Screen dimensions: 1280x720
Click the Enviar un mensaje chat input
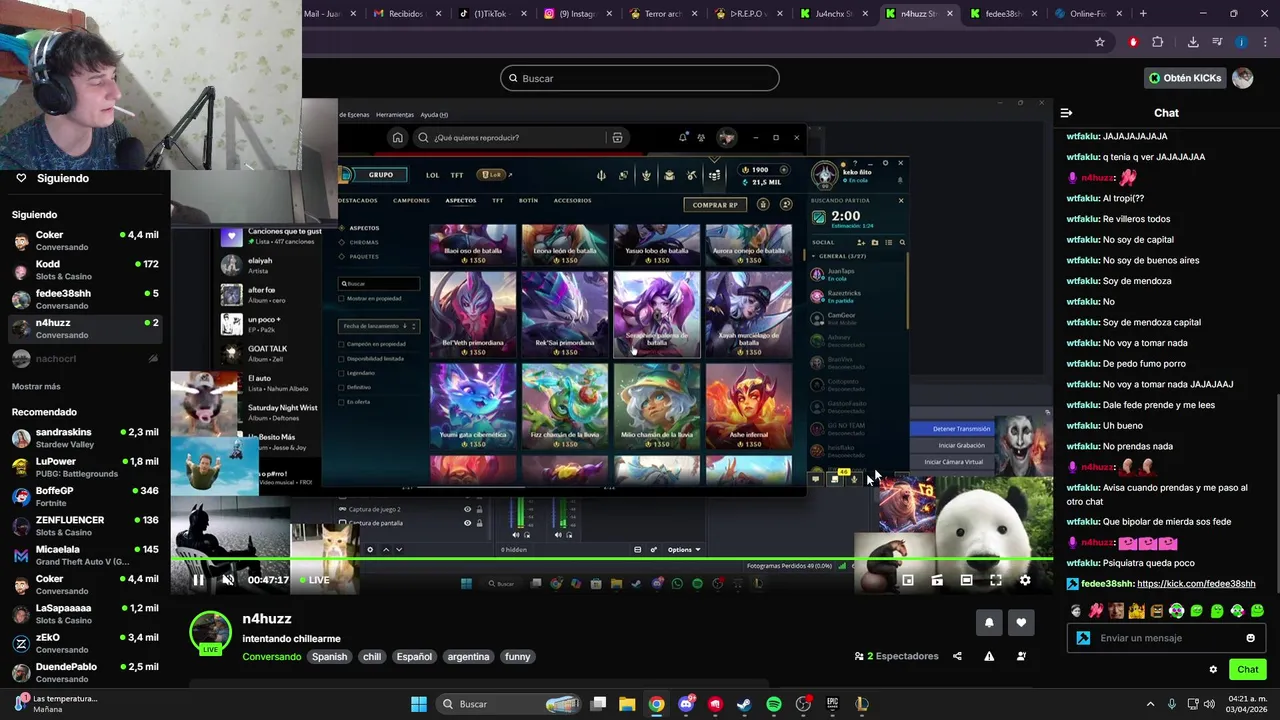click(1168, 638)
